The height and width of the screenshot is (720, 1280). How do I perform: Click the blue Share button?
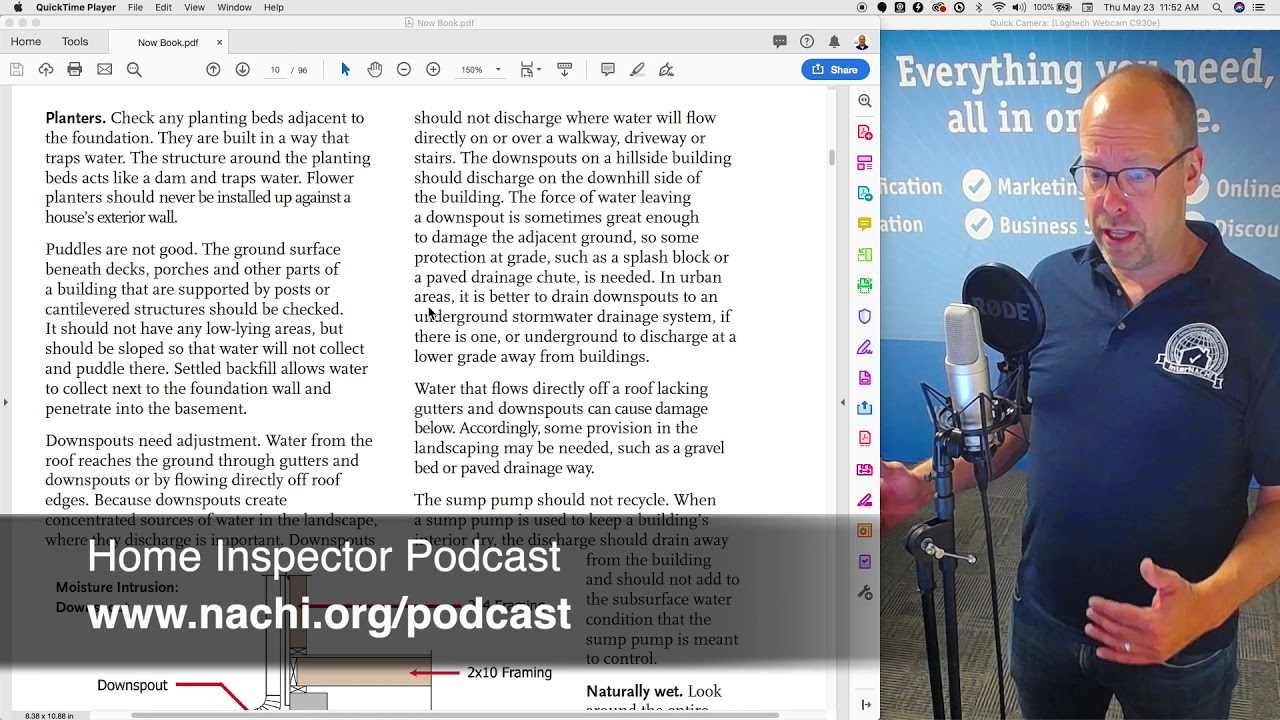tap(835, 69)
